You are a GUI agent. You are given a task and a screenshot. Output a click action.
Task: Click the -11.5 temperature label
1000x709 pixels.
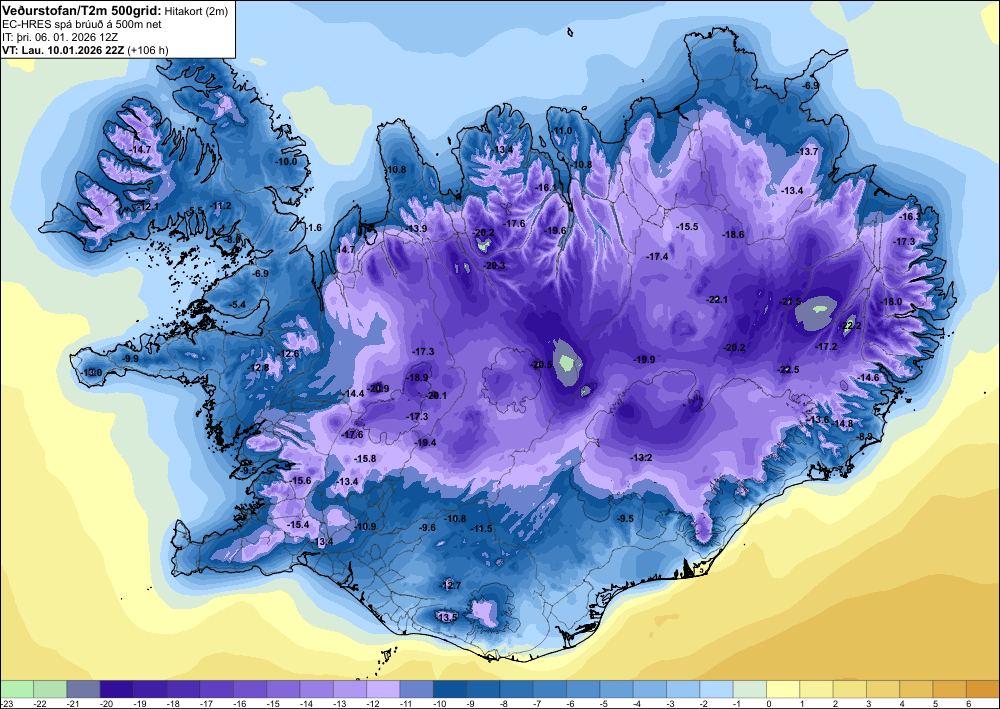pos(482,529)
